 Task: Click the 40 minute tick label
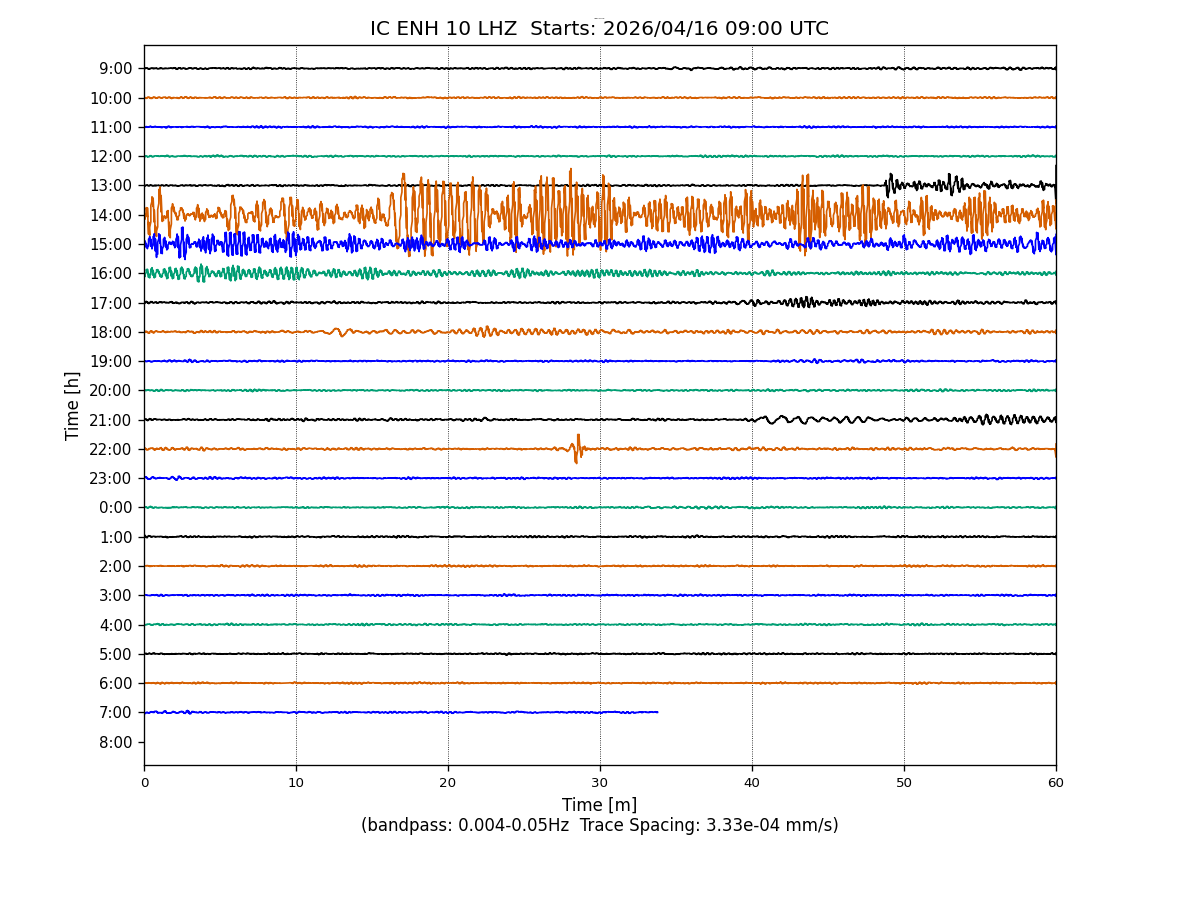(x=752, y=783)
